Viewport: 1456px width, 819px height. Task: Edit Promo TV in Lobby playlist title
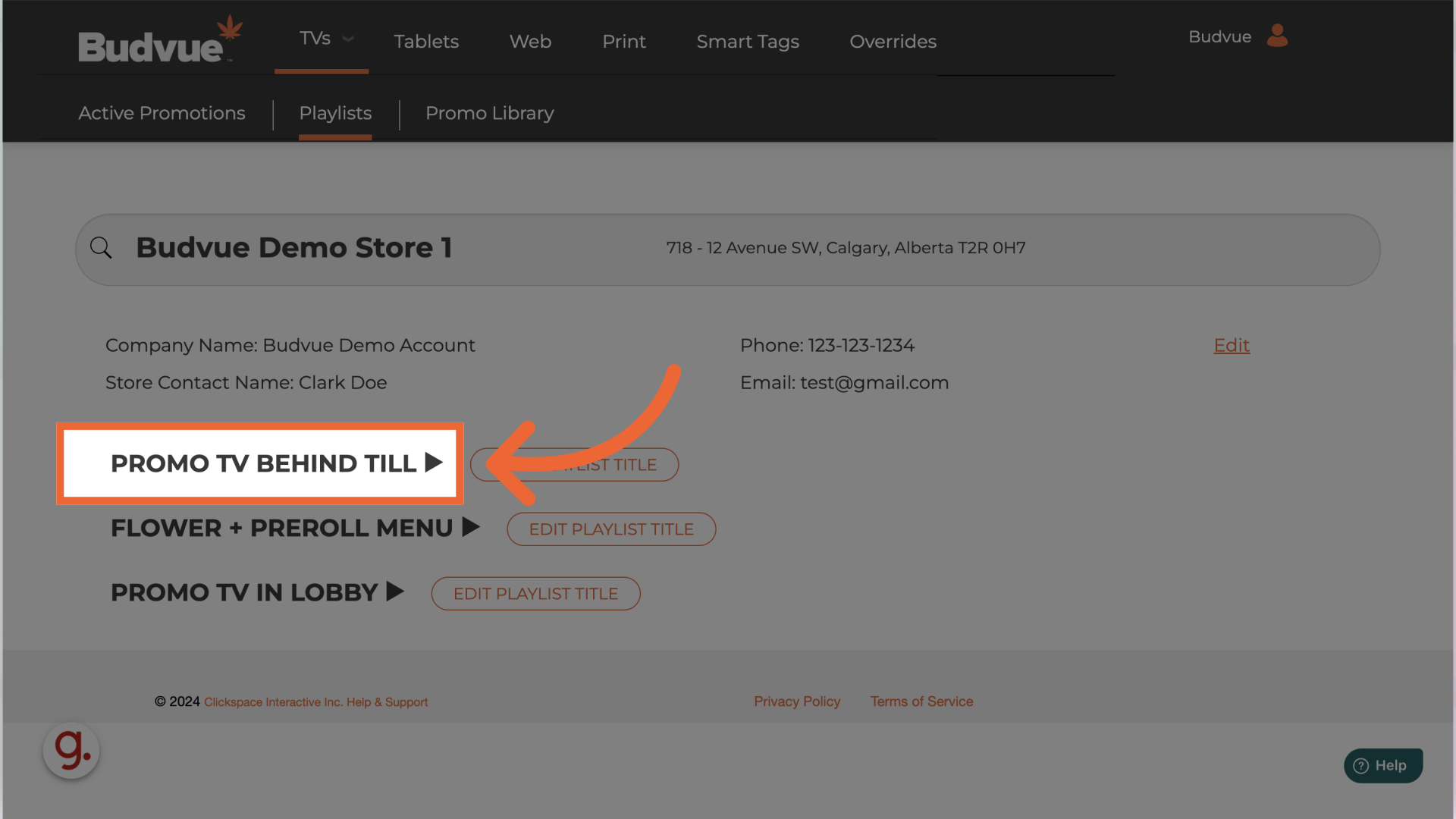(x=535, y=594)
